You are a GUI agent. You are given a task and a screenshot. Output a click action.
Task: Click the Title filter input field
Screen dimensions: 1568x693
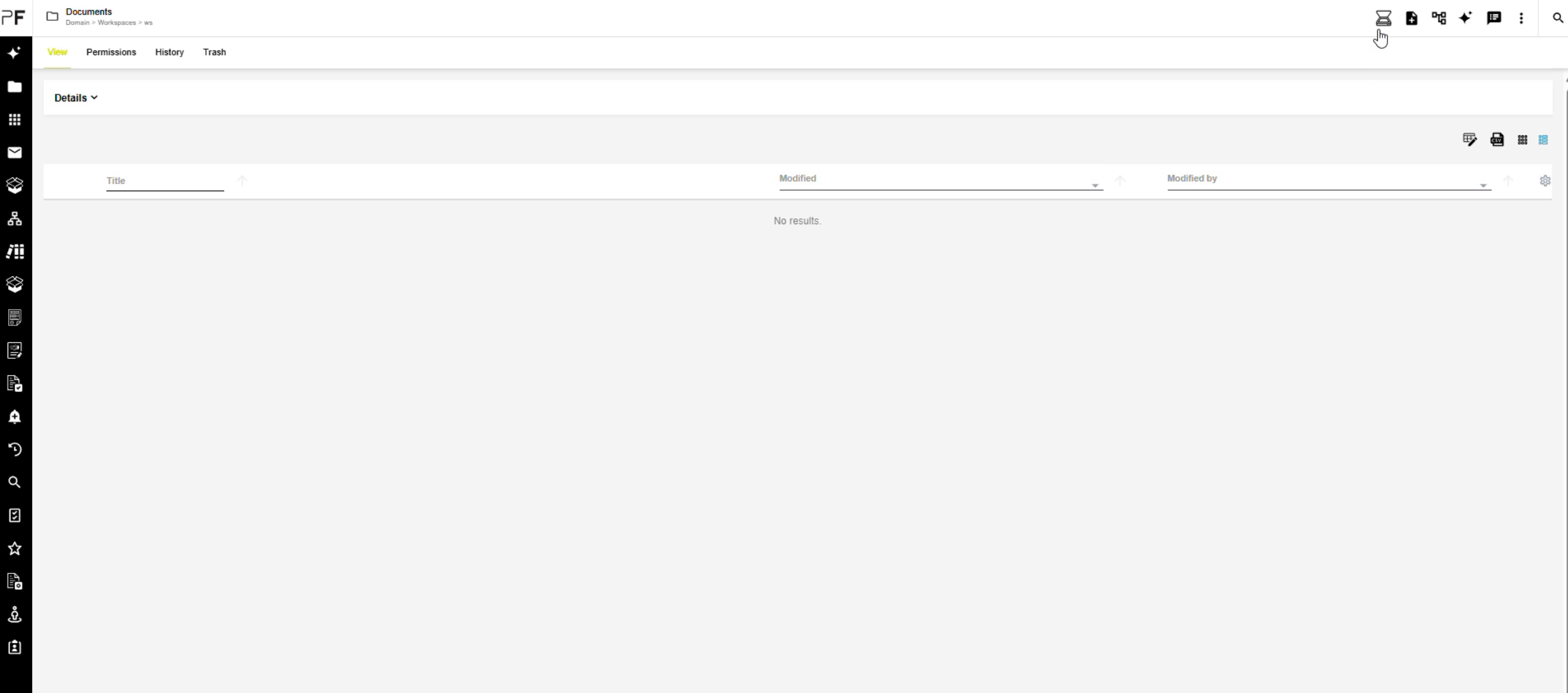pos(165,181)
